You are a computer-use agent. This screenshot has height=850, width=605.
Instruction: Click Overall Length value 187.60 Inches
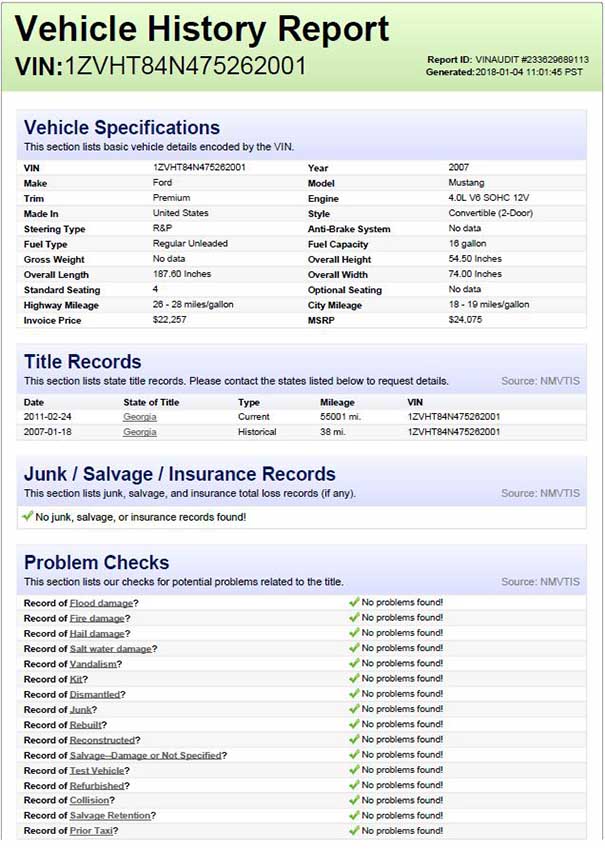[x=182, y=274]
